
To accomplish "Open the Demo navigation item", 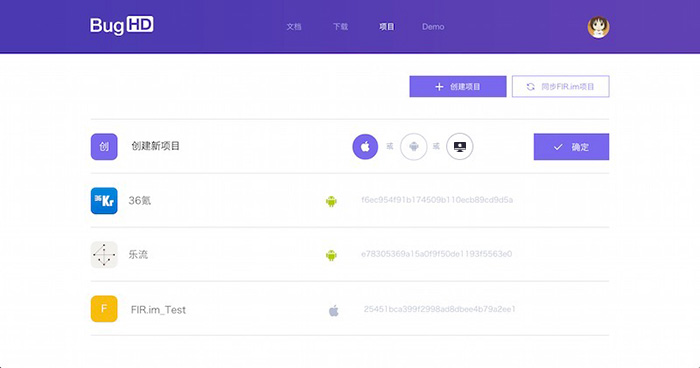I will (x=433, y=27).
